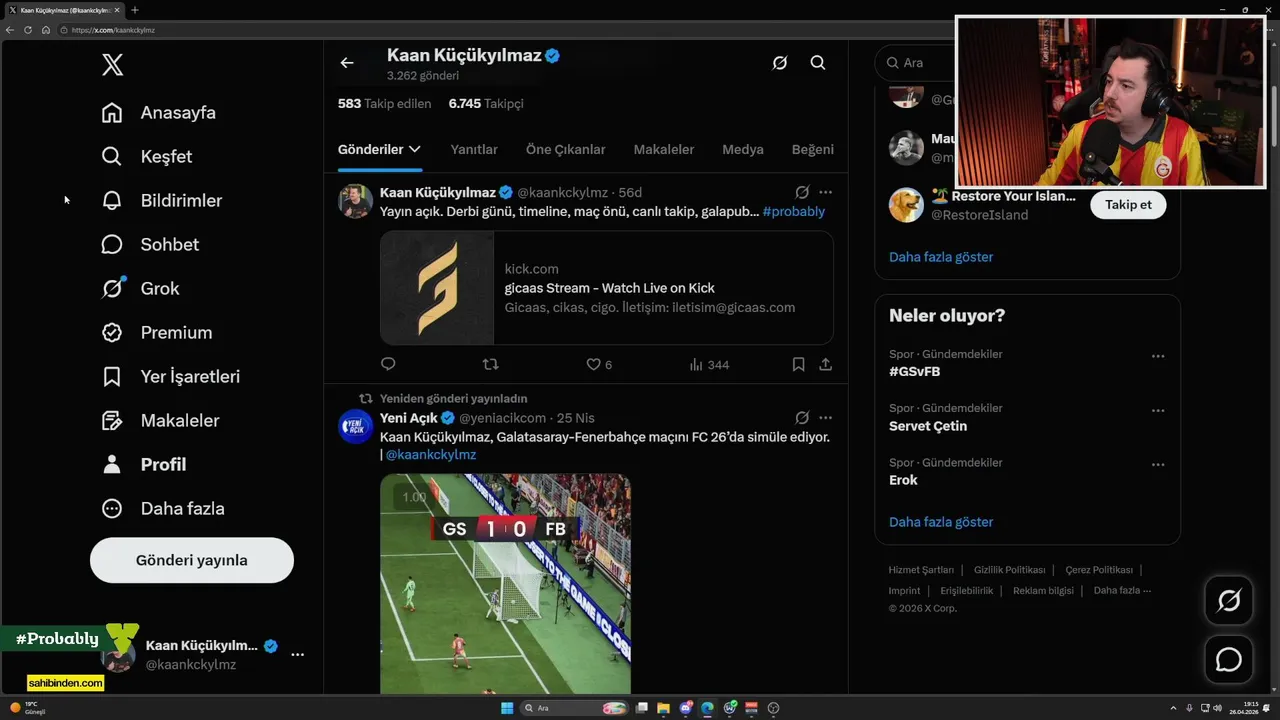Open more options on Yeni Açık post

pyautogui.click(x=825, y=418)
